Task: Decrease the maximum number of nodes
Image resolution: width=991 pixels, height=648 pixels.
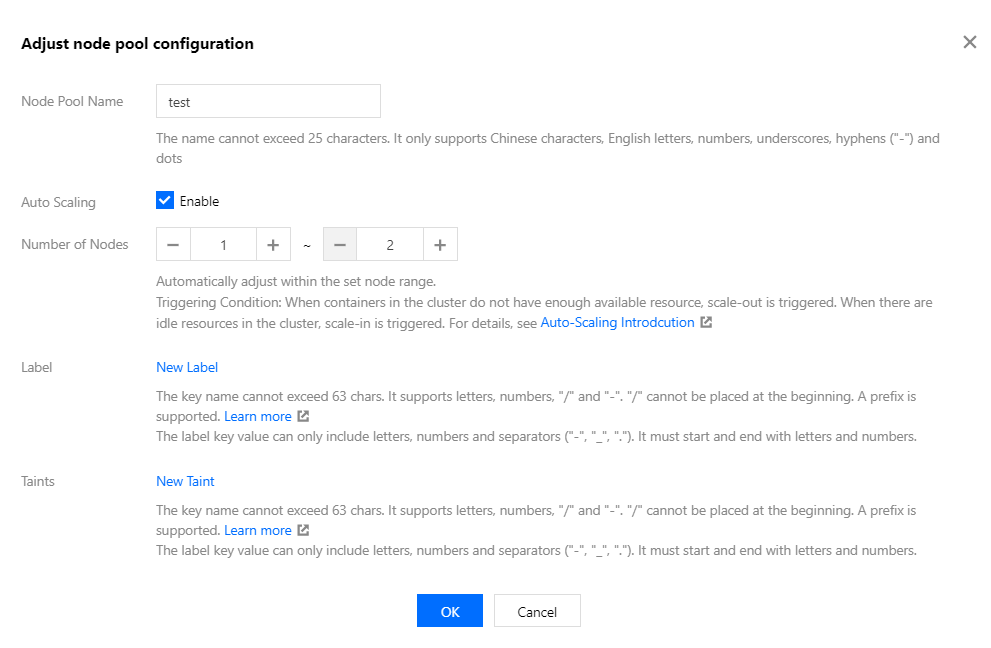Action: point(340,245)
